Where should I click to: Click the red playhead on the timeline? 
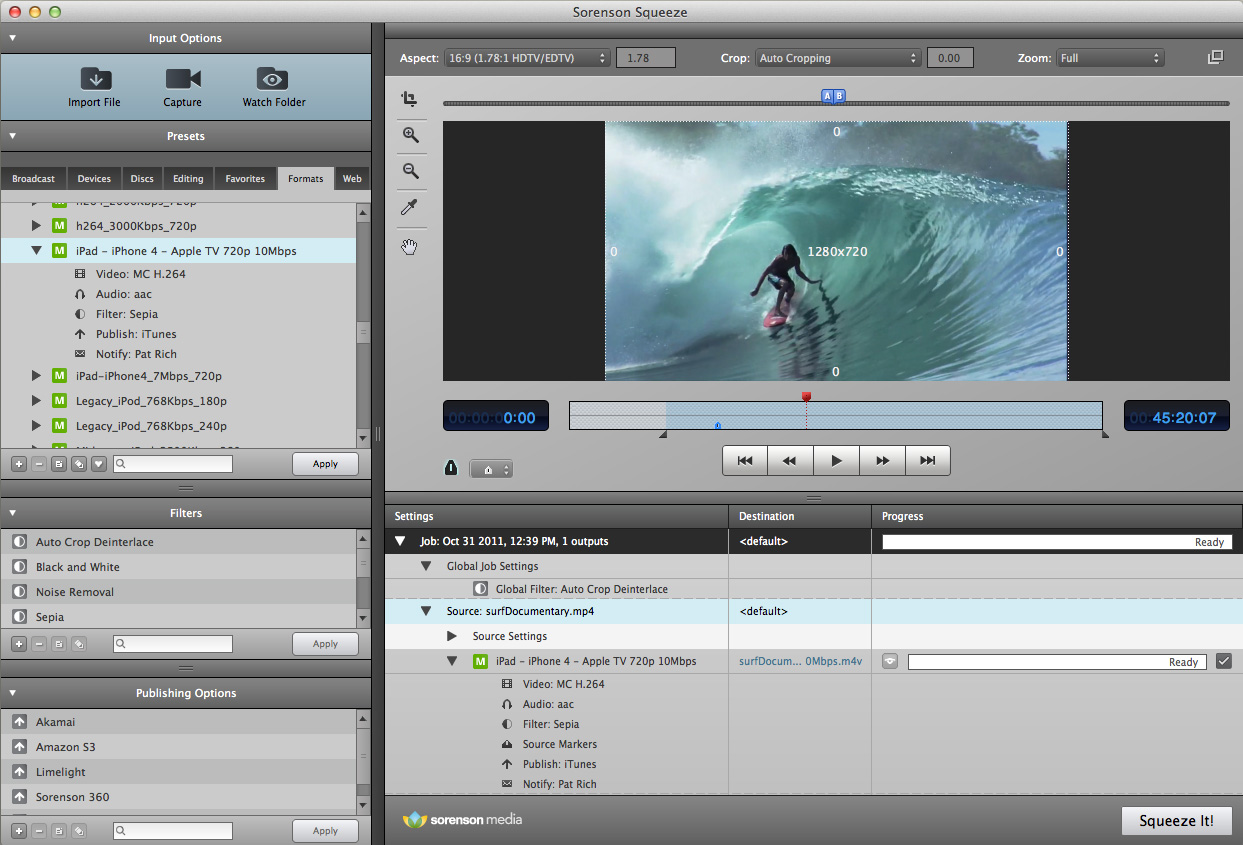(x=806, y=397)
